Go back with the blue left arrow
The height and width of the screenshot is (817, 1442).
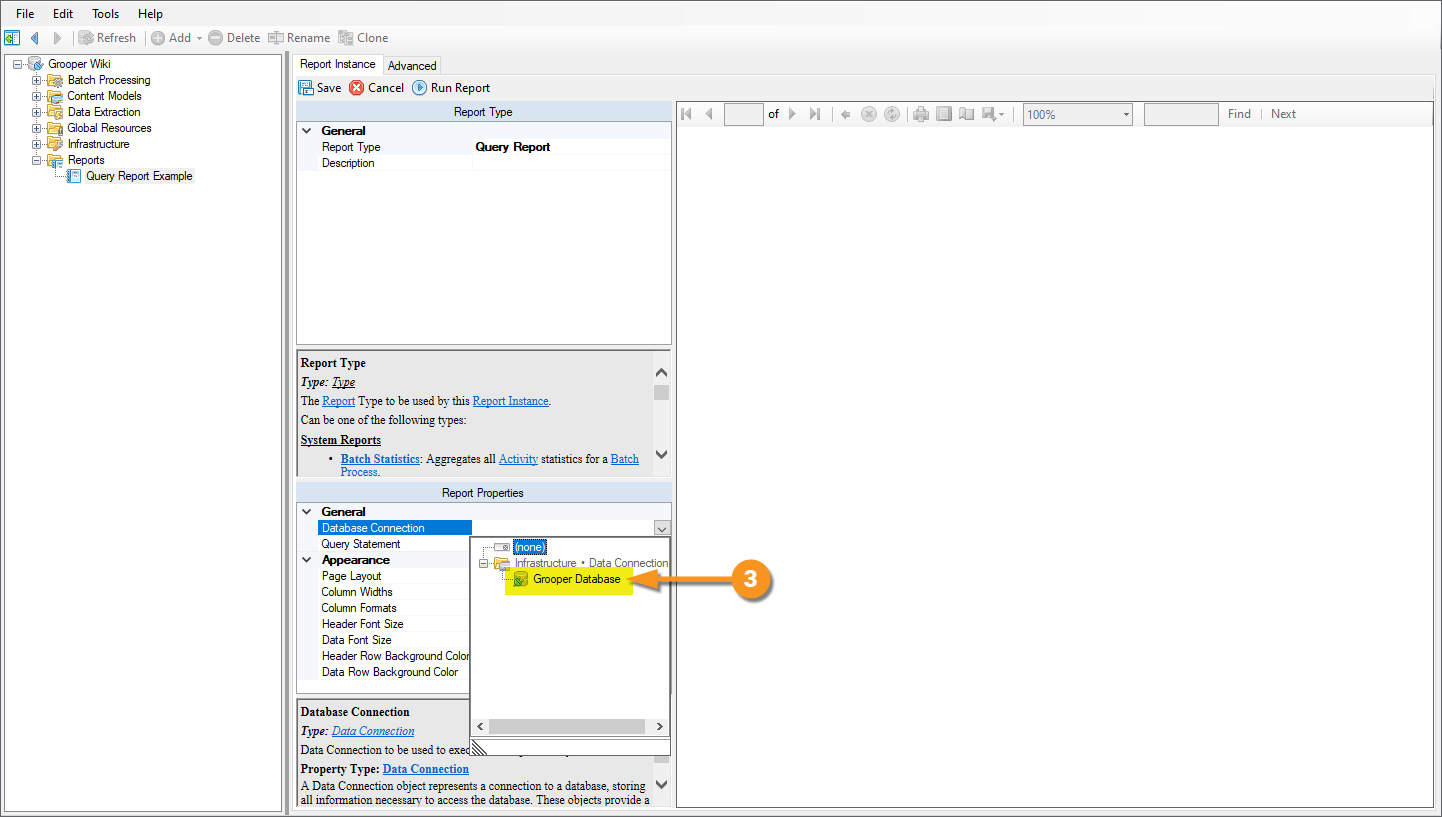35,38
